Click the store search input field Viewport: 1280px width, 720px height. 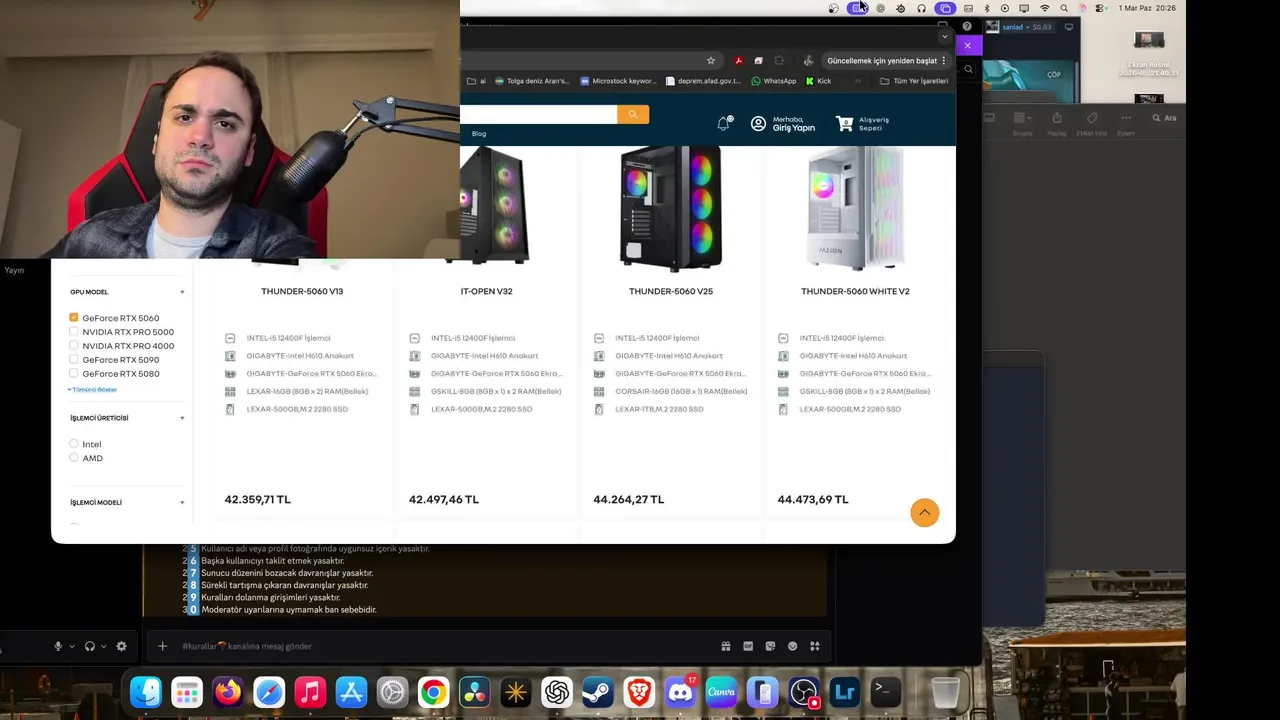pyautogui.click(x=538, y=115)
